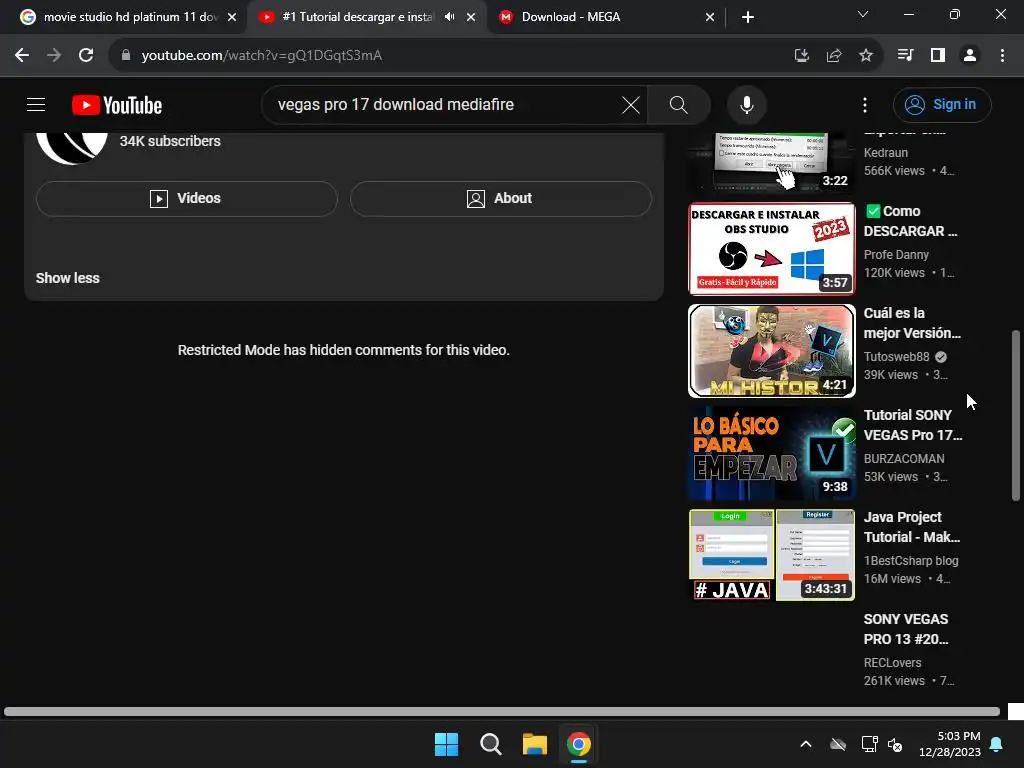Click the 1BestCsharp blog channel name

[x=911, y=560]
